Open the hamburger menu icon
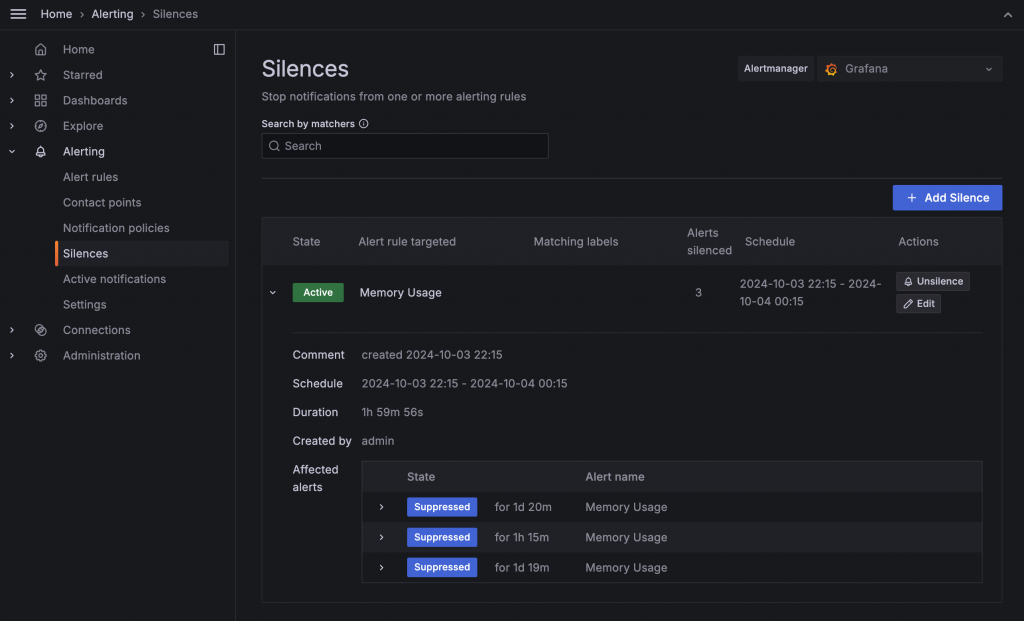Viewport: 1024px width, 621px height. tap(18, 14)
